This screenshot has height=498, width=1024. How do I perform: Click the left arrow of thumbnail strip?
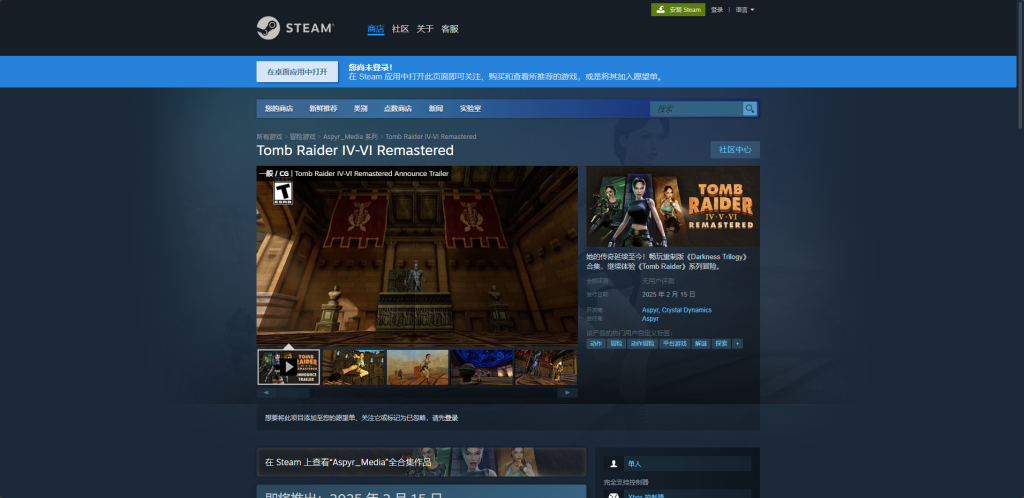tap(266, 393)
